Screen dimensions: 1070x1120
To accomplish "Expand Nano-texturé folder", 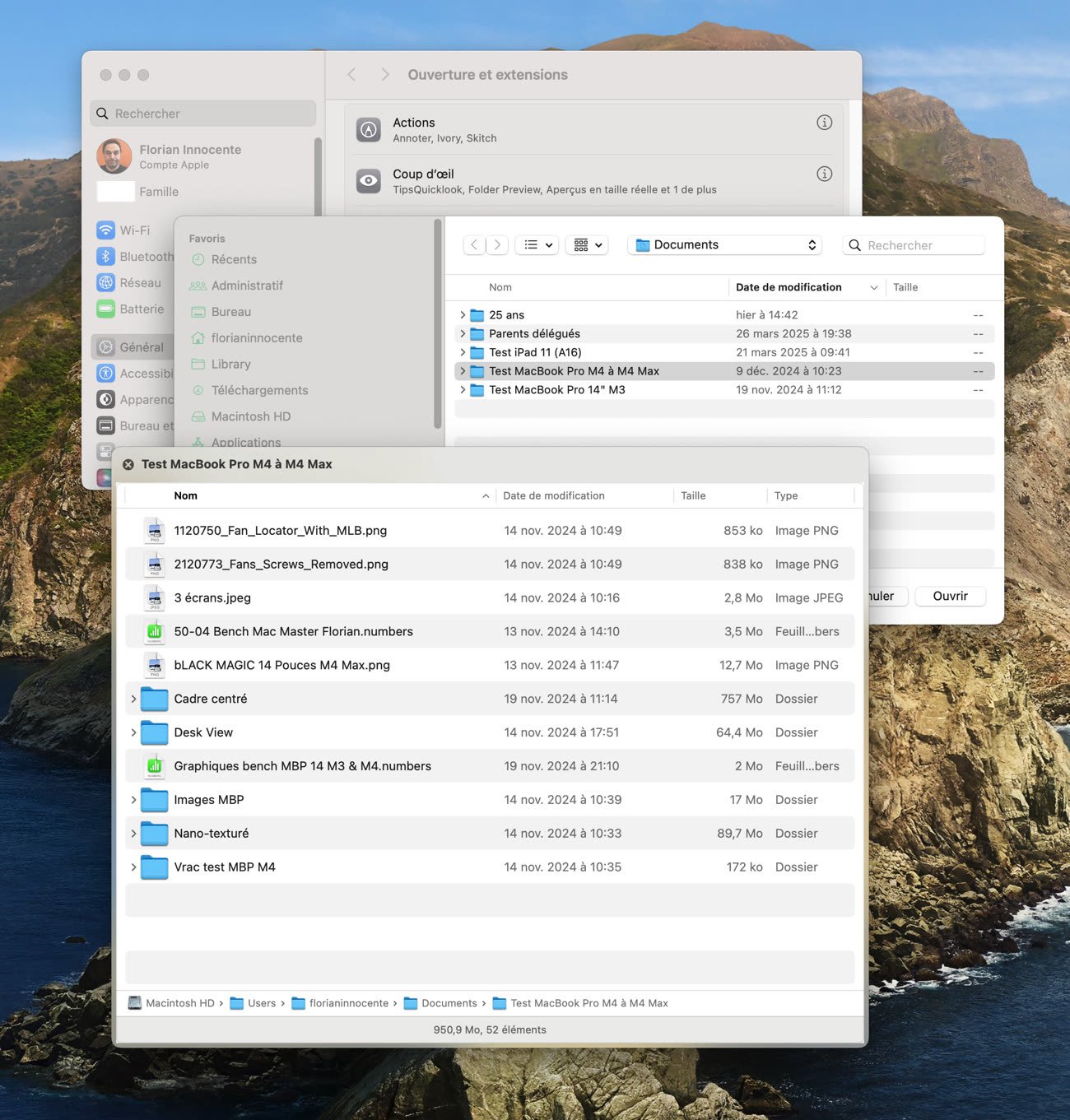I will [x=133, y=834].
